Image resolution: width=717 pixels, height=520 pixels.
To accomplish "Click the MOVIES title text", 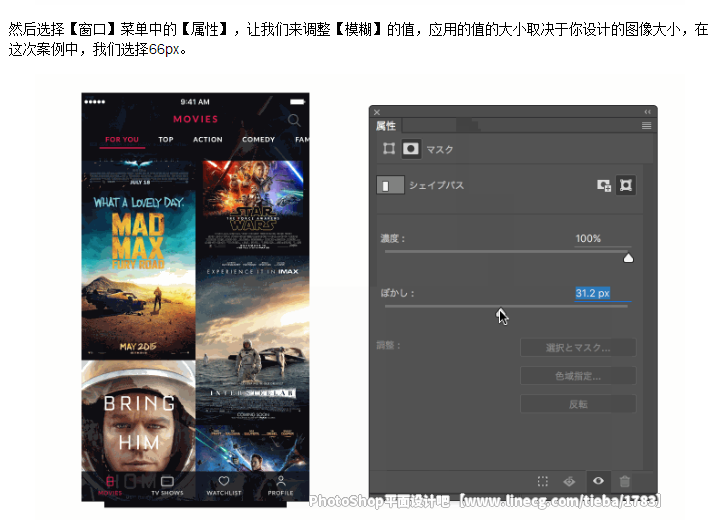I will point(195,119).
